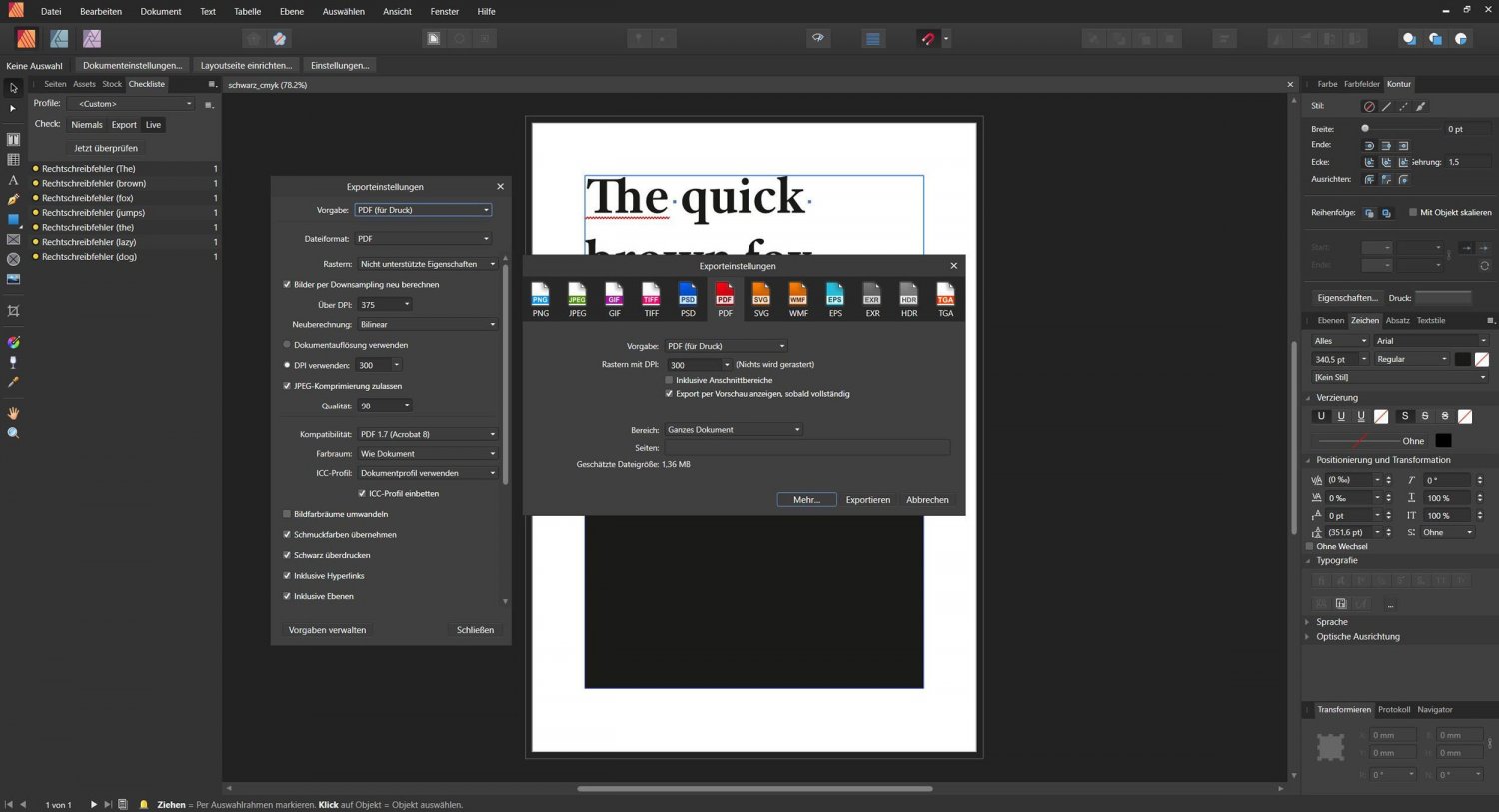Open the Tabelle menu

tap(247, 11)
